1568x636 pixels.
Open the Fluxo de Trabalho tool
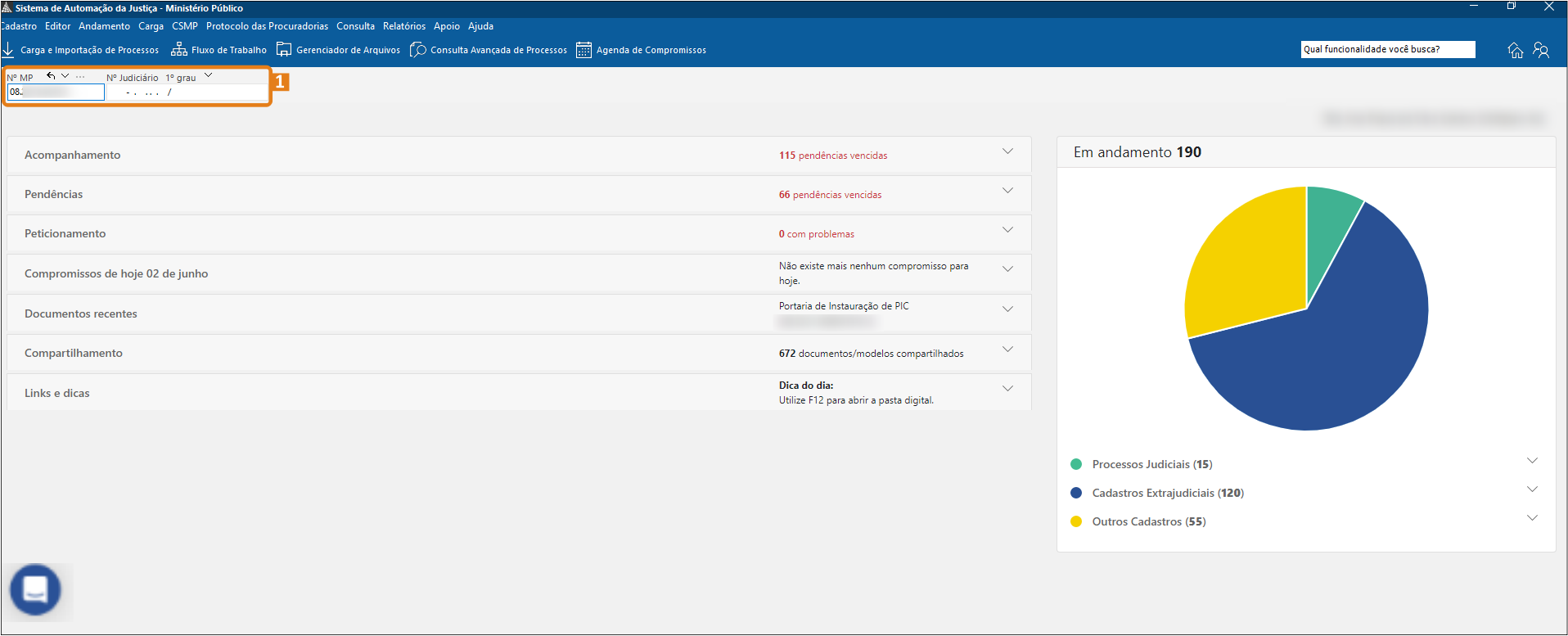coord(219,50)
